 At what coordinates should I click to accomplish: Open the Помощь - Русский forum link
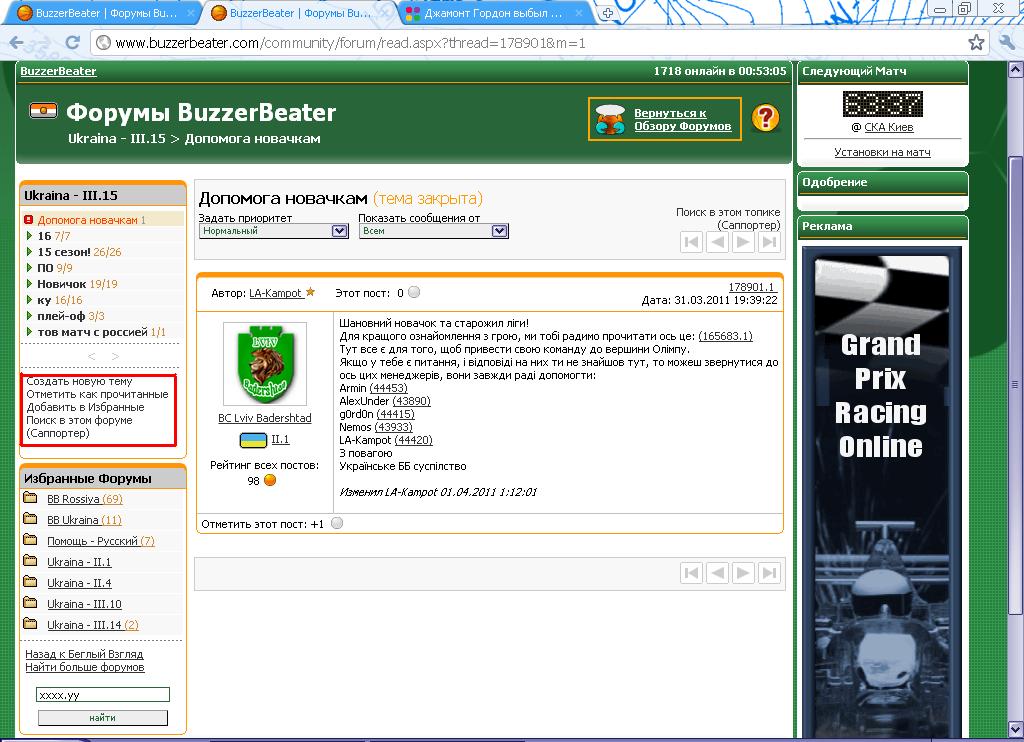(x=101, y=541)
